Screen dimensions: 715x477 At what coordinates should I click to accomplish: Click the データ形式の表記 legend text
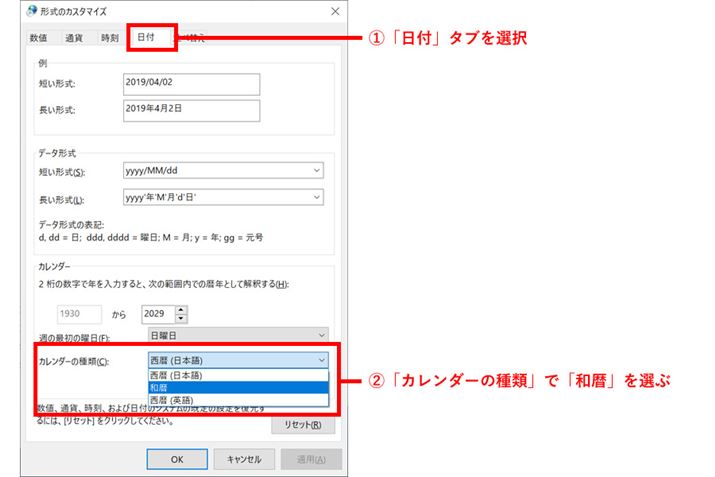tap(151, 231)
